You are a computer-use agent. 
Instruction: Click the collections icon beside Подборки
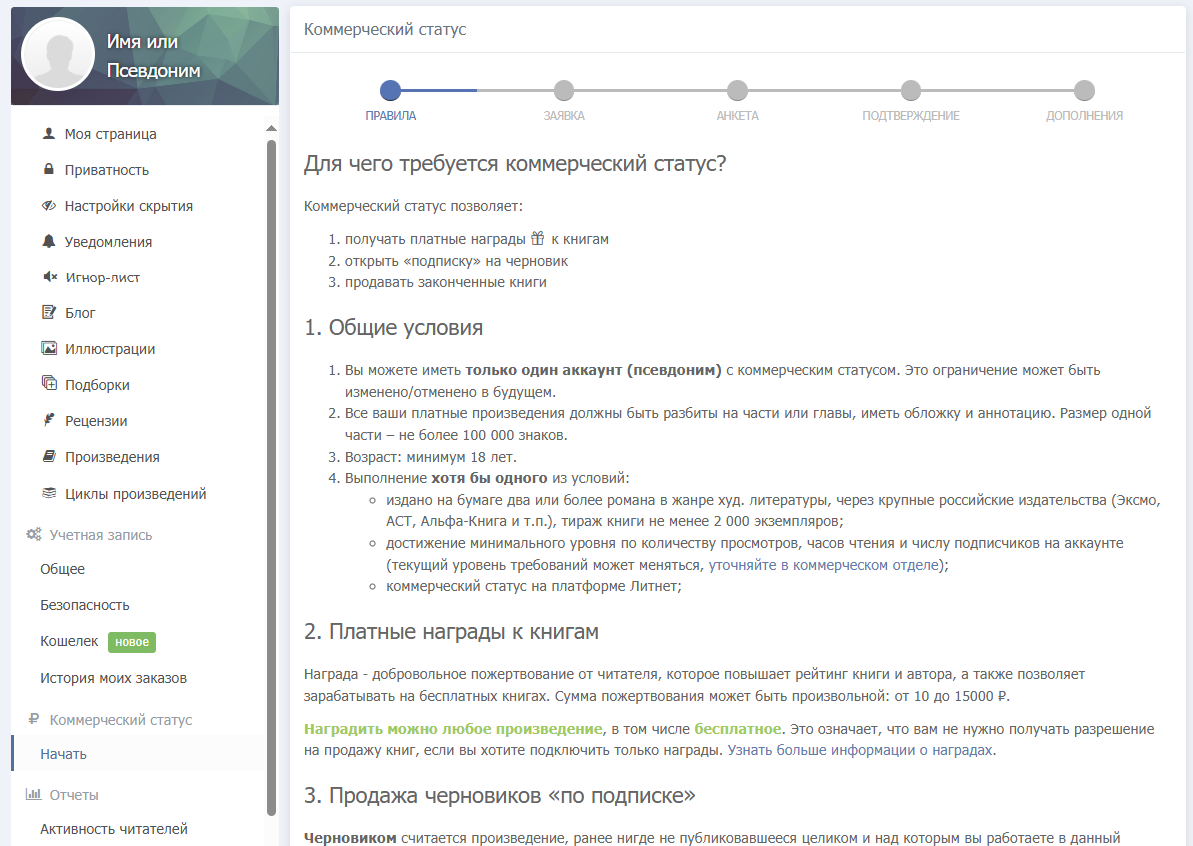click(x=49, y=383)
